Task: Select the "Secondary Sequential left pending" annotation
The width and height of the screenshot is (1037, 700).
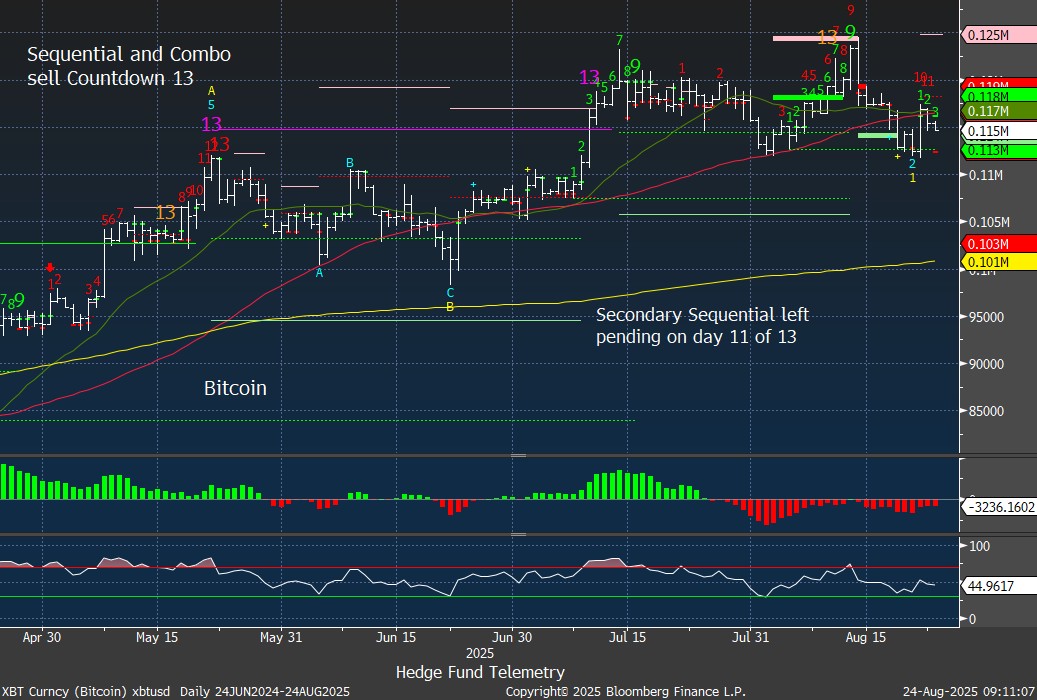Action: click(702, 326)
